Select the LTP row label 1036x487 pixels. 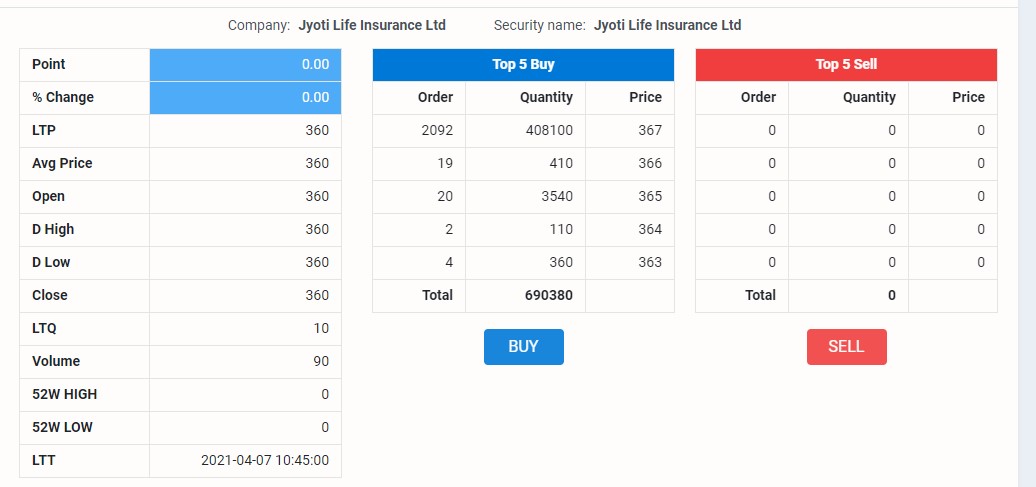point(44,130)
